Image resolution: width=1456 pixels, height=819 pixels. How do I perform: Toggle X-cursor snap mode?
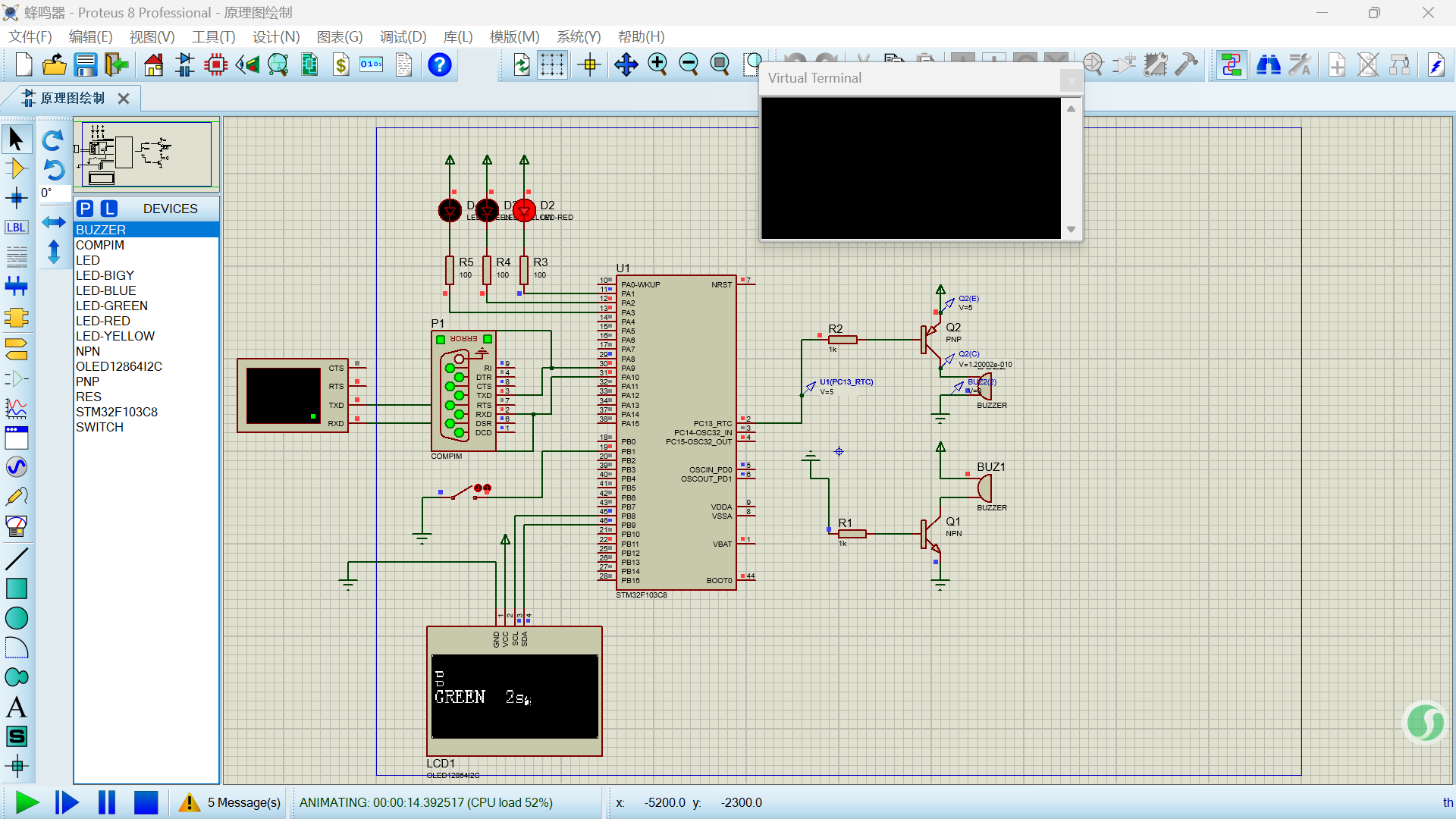(589, 64)
